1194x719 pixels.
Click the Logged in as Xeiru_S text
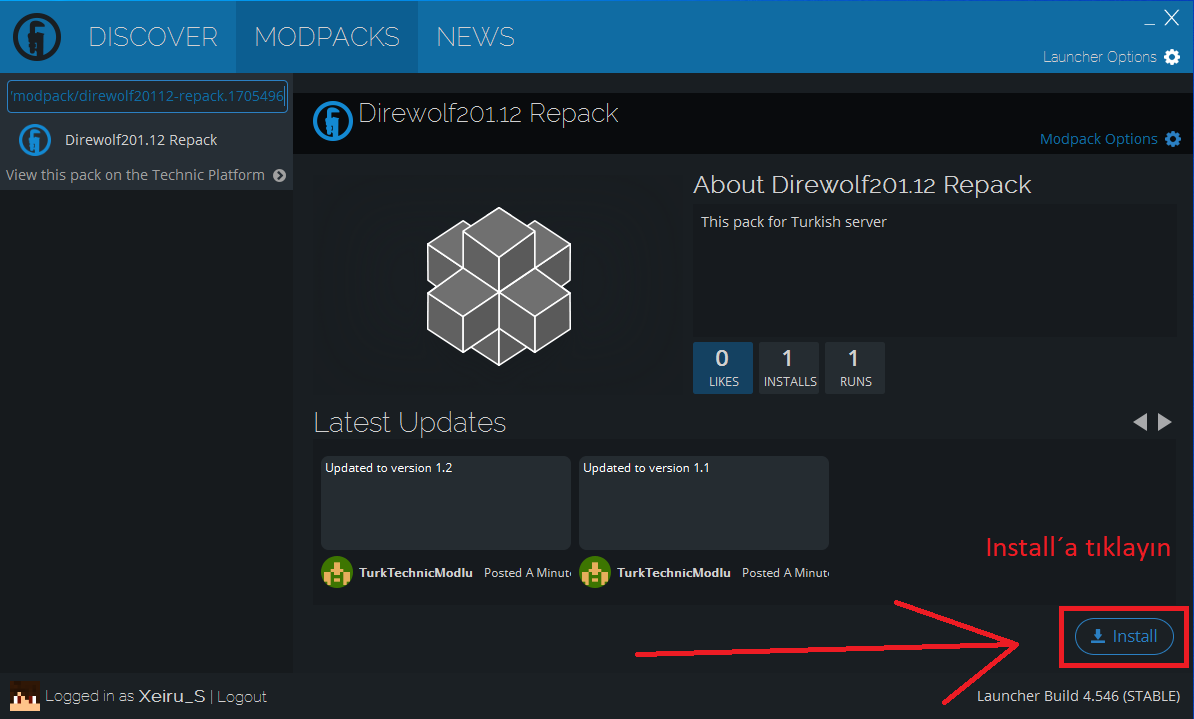click(125, 696)
